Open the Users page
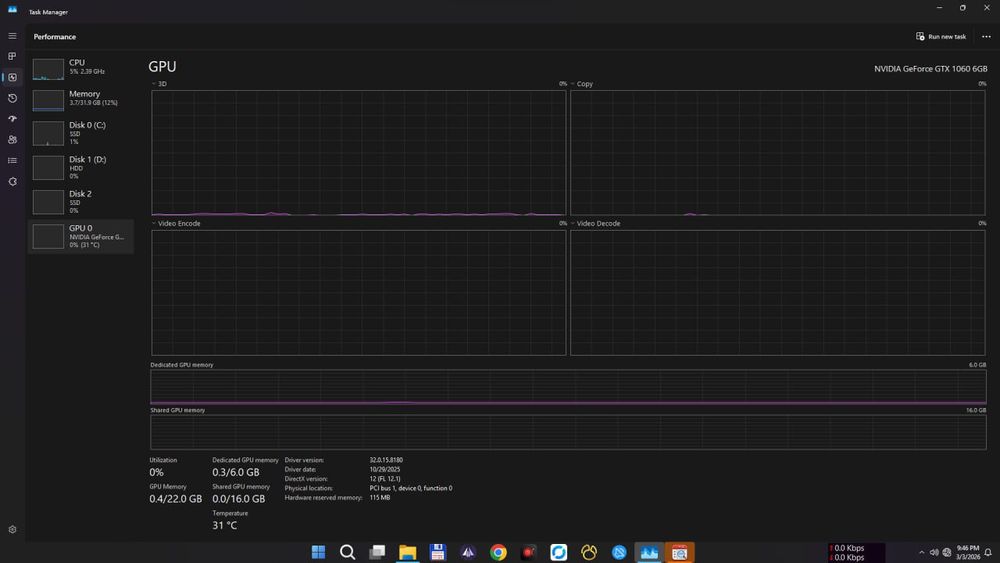Viewport: 1000px width, 563px height. (x=12, y=140)
